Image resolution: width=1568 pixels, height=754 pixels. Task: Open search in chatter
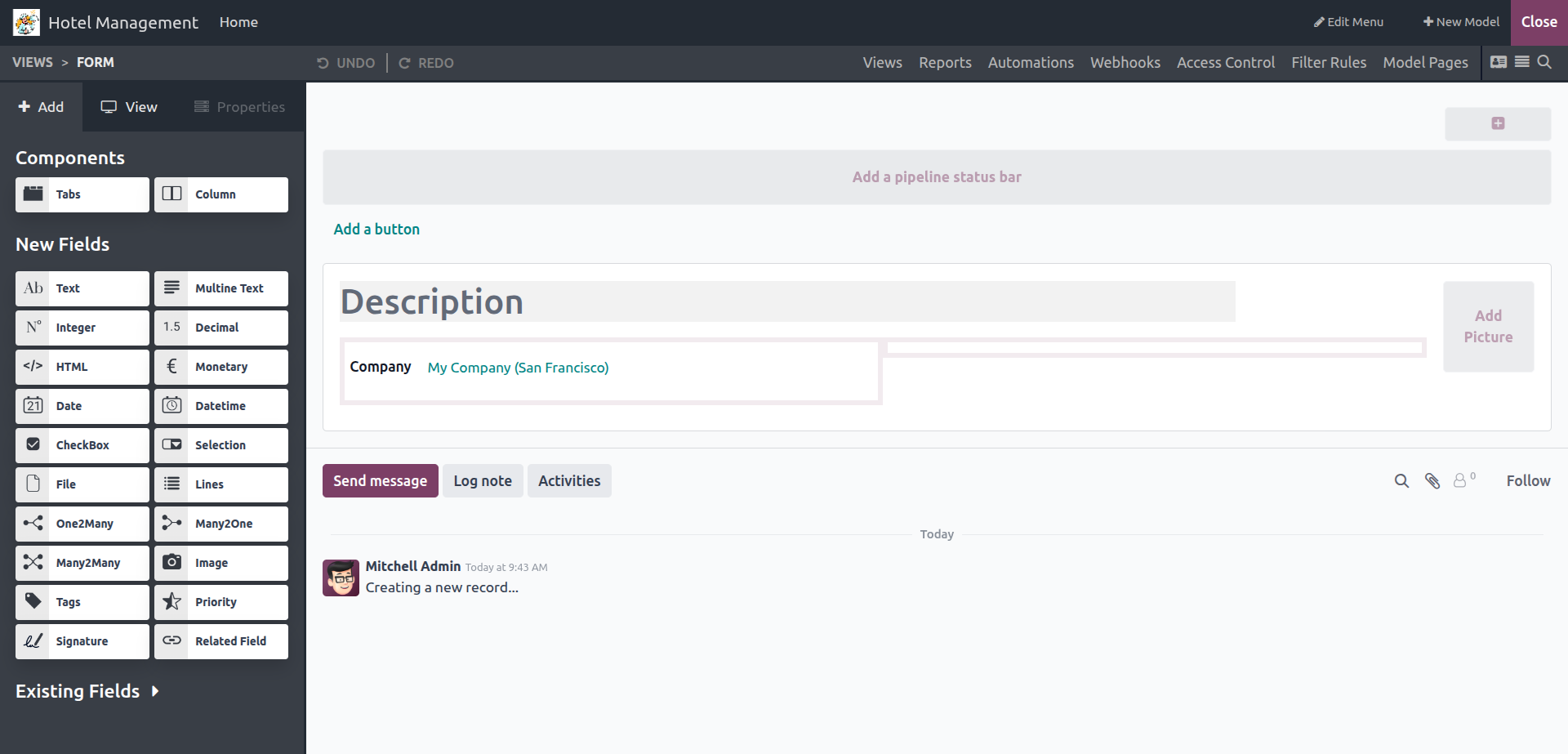tap(1401, 481)
